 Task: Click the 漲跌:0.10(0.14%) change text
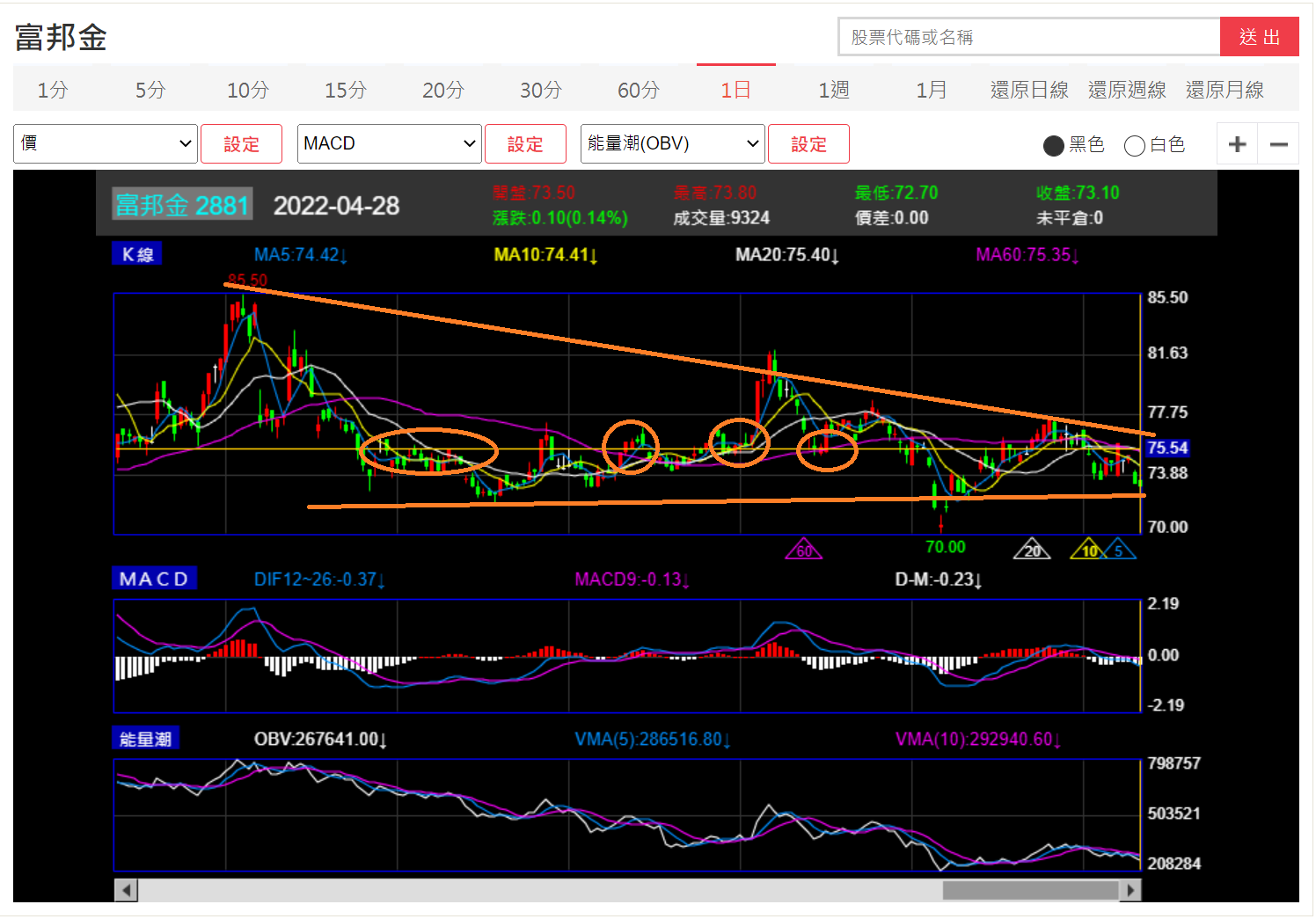tap(560, 218)
